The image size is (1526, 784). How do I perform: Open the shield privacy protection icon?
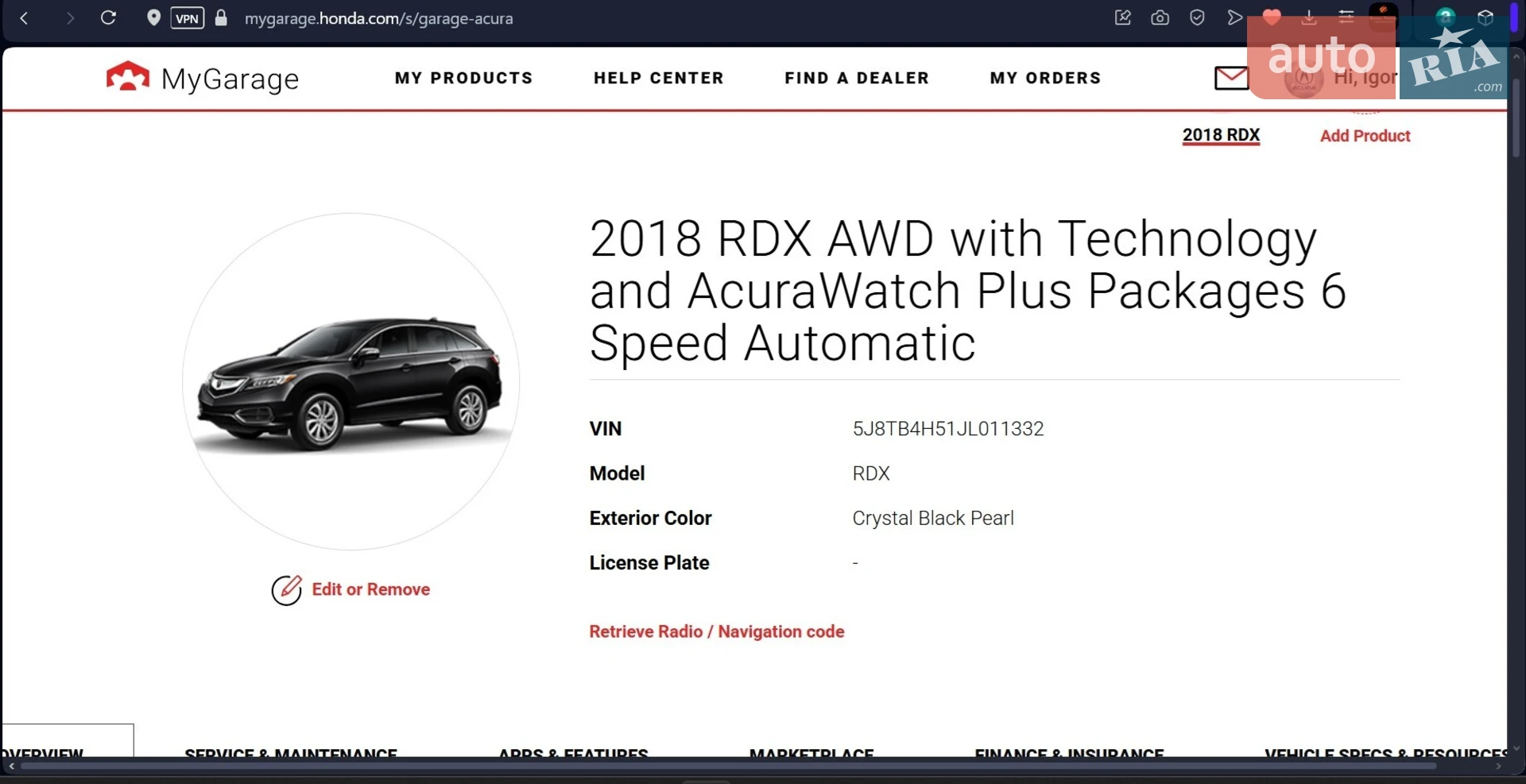(x=1197, y=17)
